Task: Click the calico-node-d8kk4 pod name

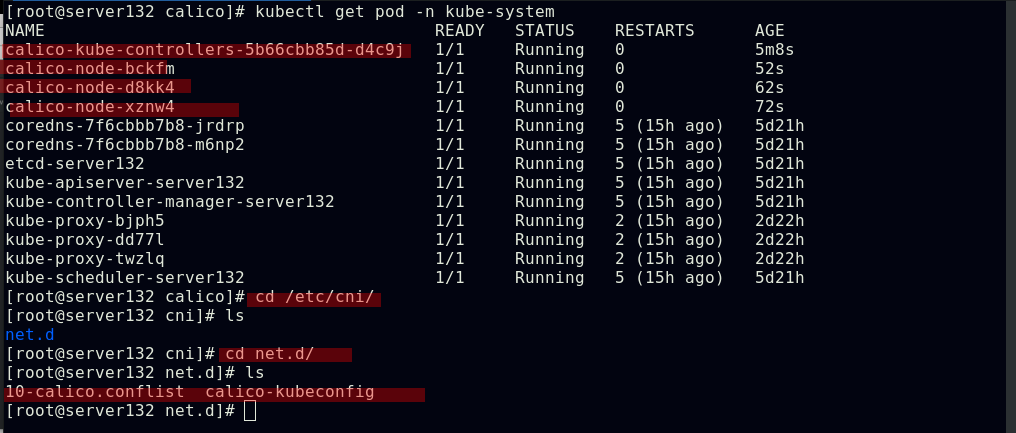Action: pyautogui.click(x=90, y=87)
